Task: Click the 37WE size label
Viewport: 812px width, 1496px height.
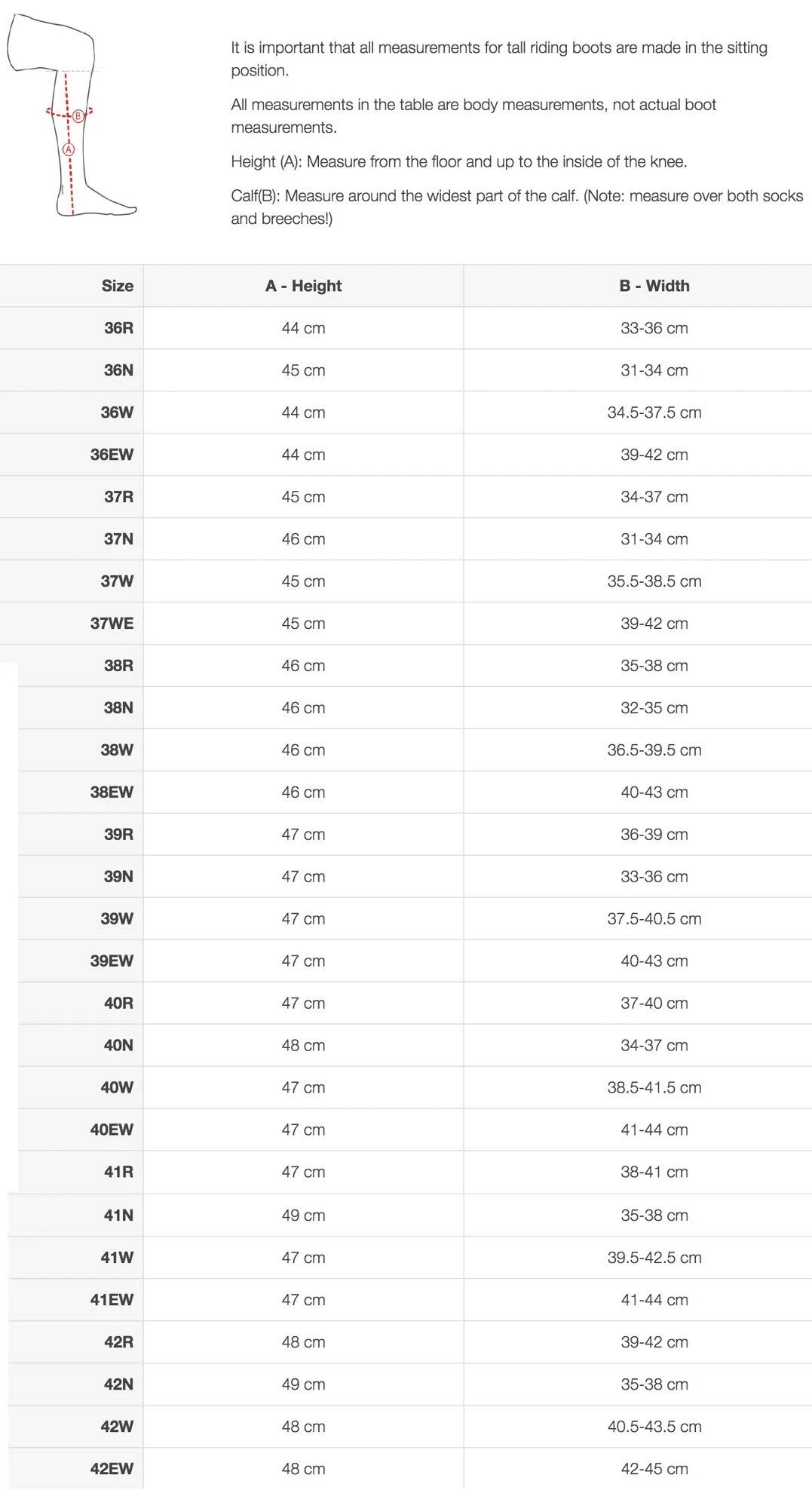Action: pyautogui.click(x=112, y=624)
